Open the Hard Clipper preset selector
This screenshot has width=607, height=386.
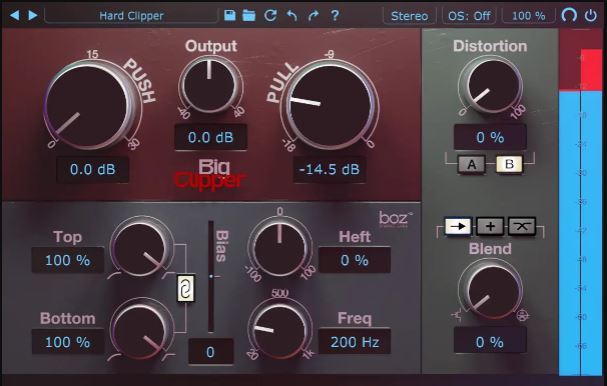(x=131, y=16)
